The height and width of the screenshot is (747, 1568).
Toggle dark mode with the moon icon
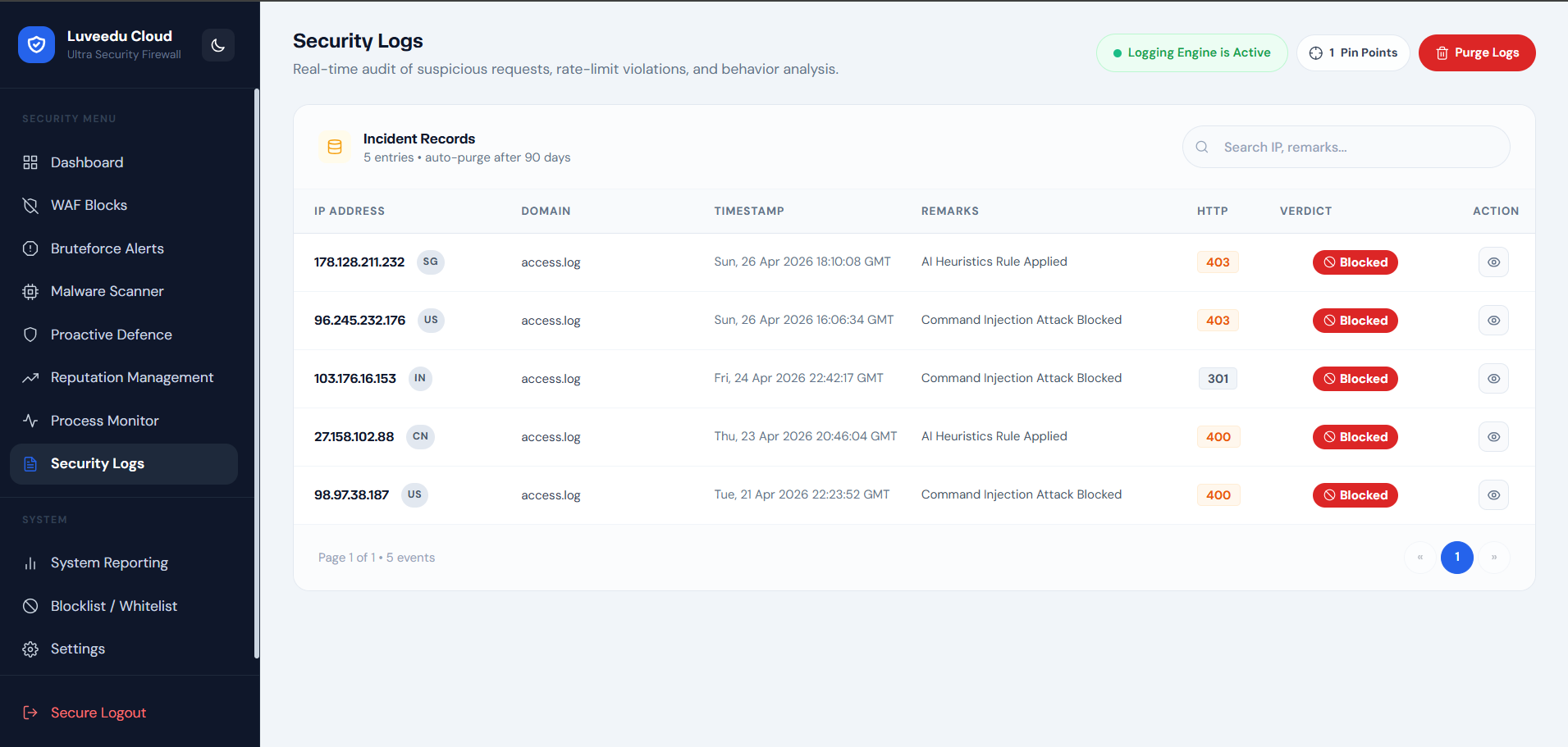click(217, 45)
